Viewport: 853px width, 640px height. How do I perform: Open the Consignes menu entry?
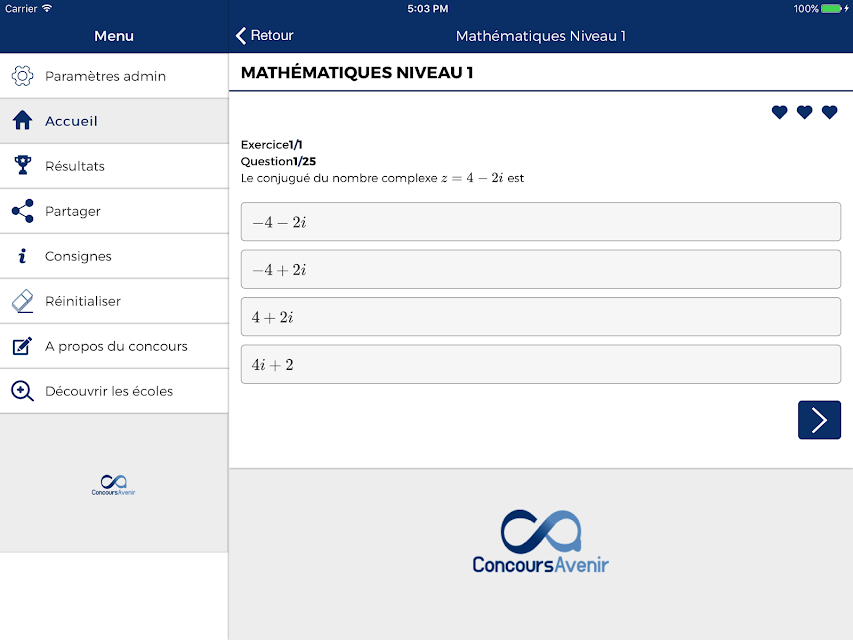(x=114, y=256)
